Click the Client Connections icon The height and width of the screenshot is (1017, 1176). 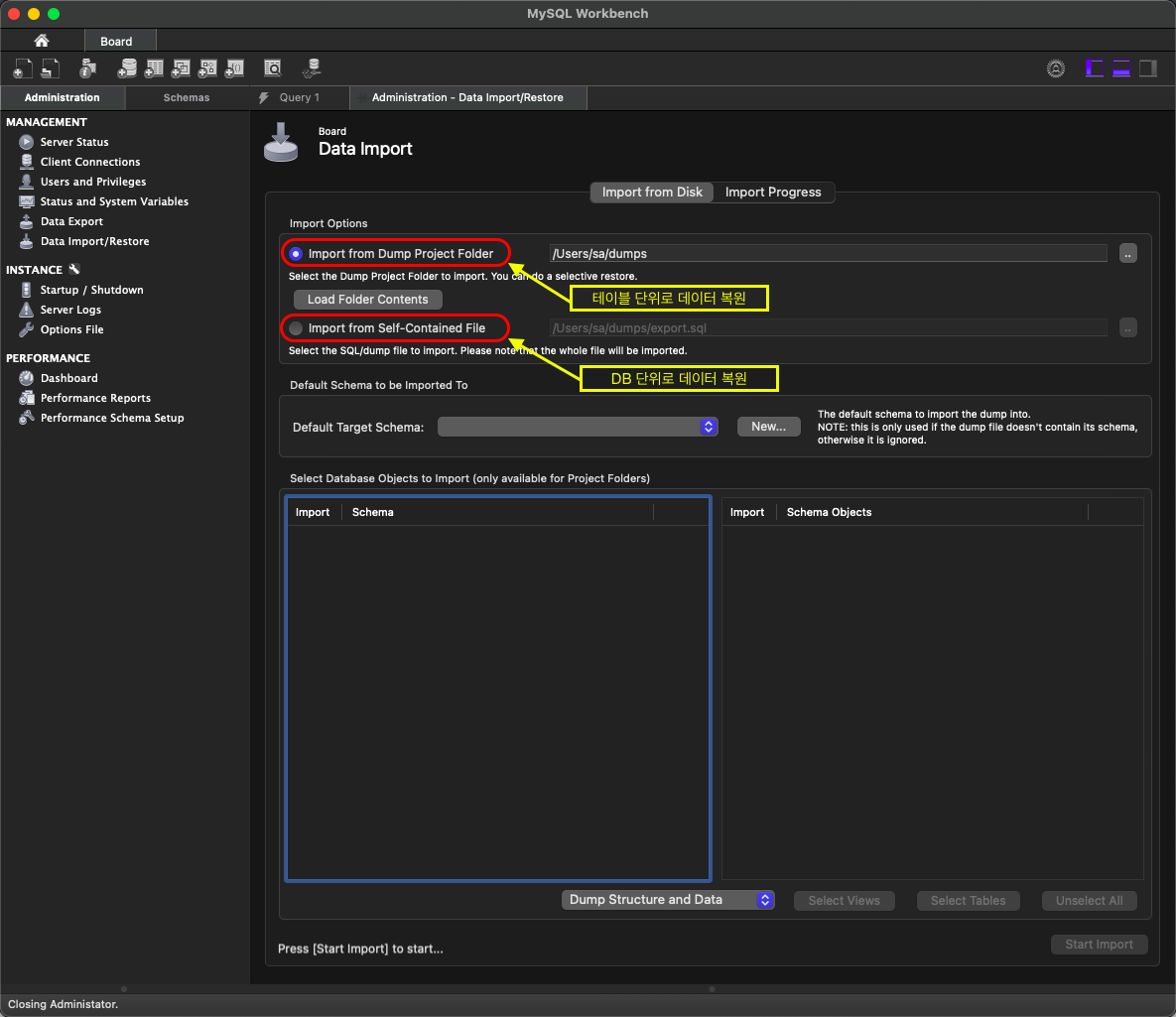click(26, 162)
